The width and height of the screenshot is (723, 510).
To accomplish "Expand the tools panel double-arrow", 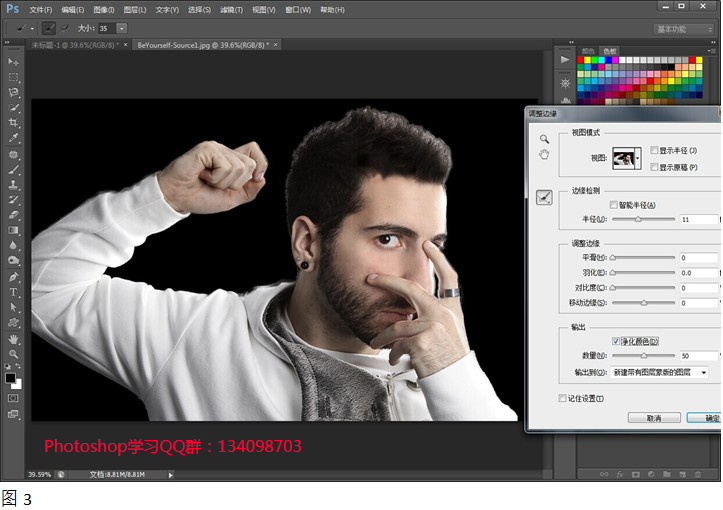I will [x=7, y=42].
